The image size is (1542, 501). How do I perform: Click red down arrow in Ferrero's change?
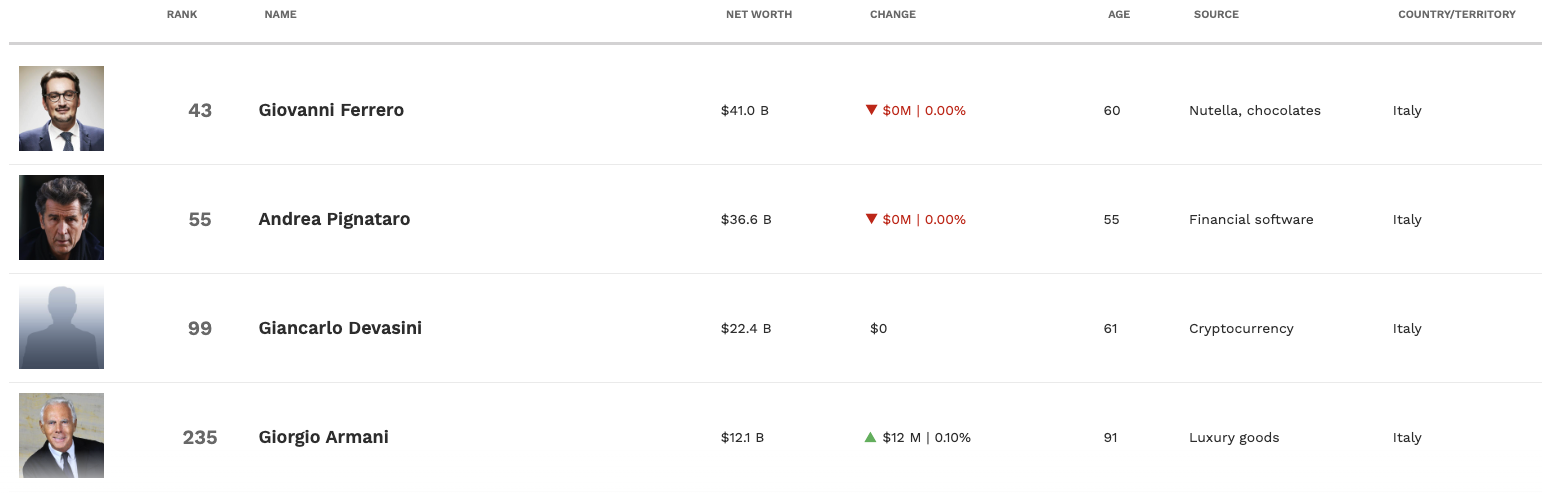tap(871, 110)
